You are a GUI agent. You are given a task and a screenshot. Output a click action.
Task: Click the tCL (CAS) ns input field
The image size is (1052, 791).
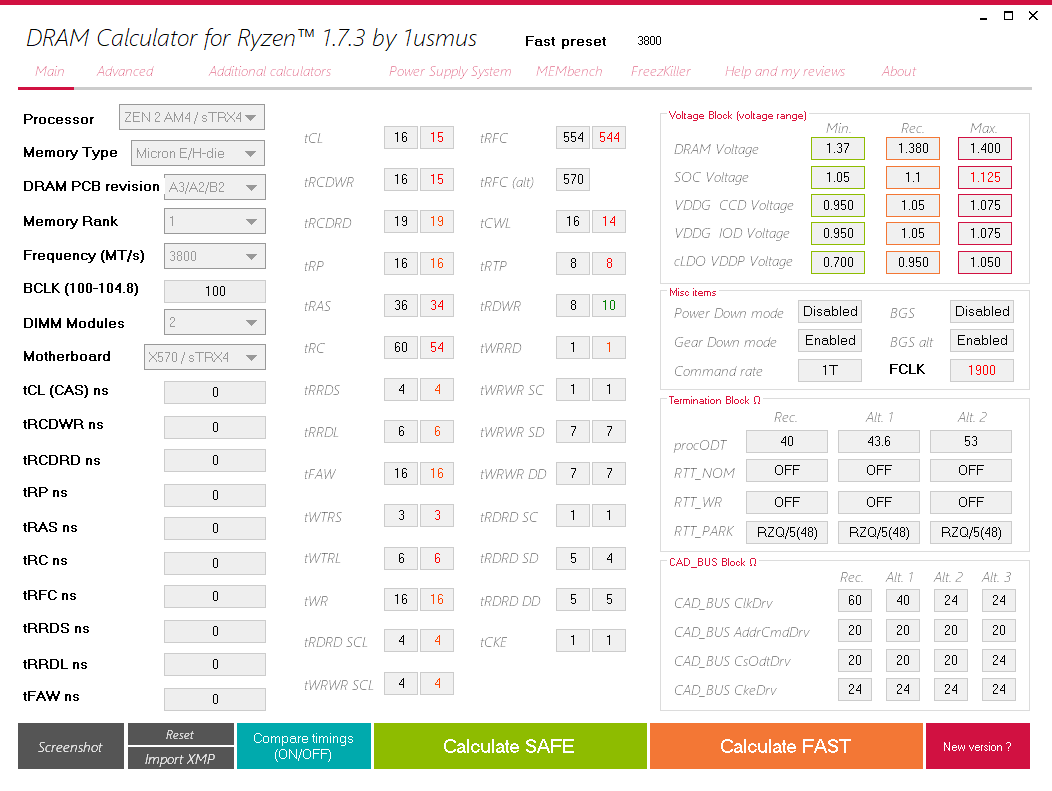click(x=215, y=392)
